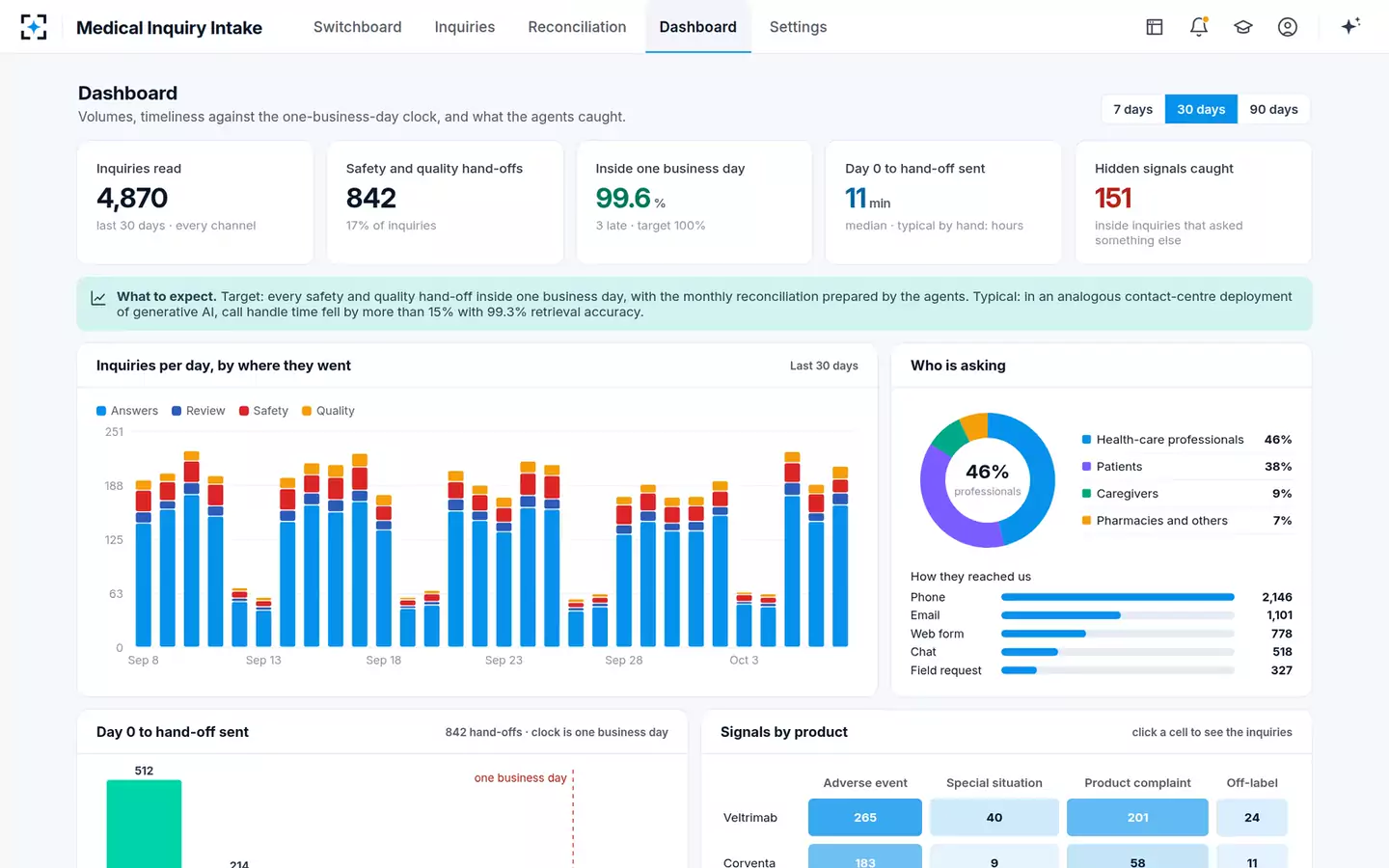Screen dimensions: 1389x868
Task: Open the Settings tab
Action: click(798, 27)
